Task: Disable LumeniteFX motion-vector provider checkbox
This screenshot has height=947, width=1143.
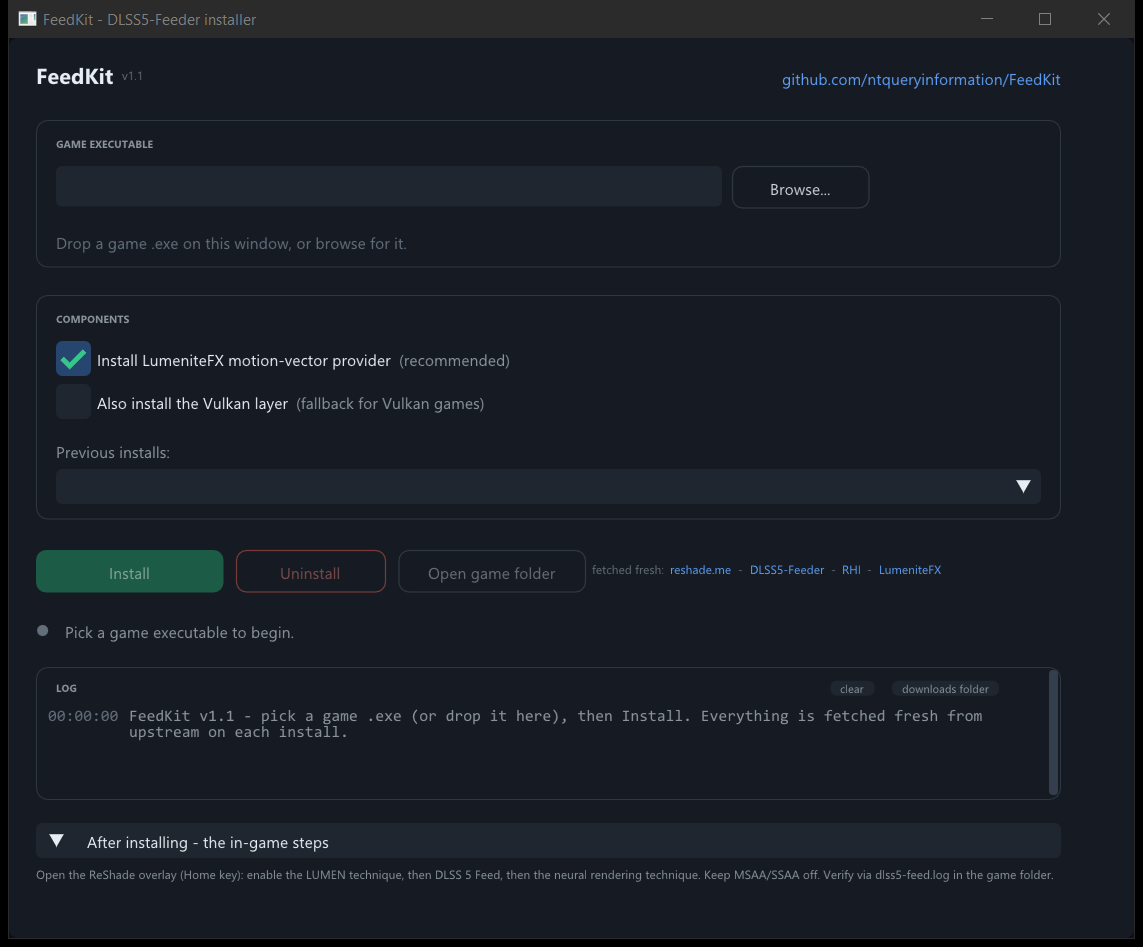Action: 73,359
